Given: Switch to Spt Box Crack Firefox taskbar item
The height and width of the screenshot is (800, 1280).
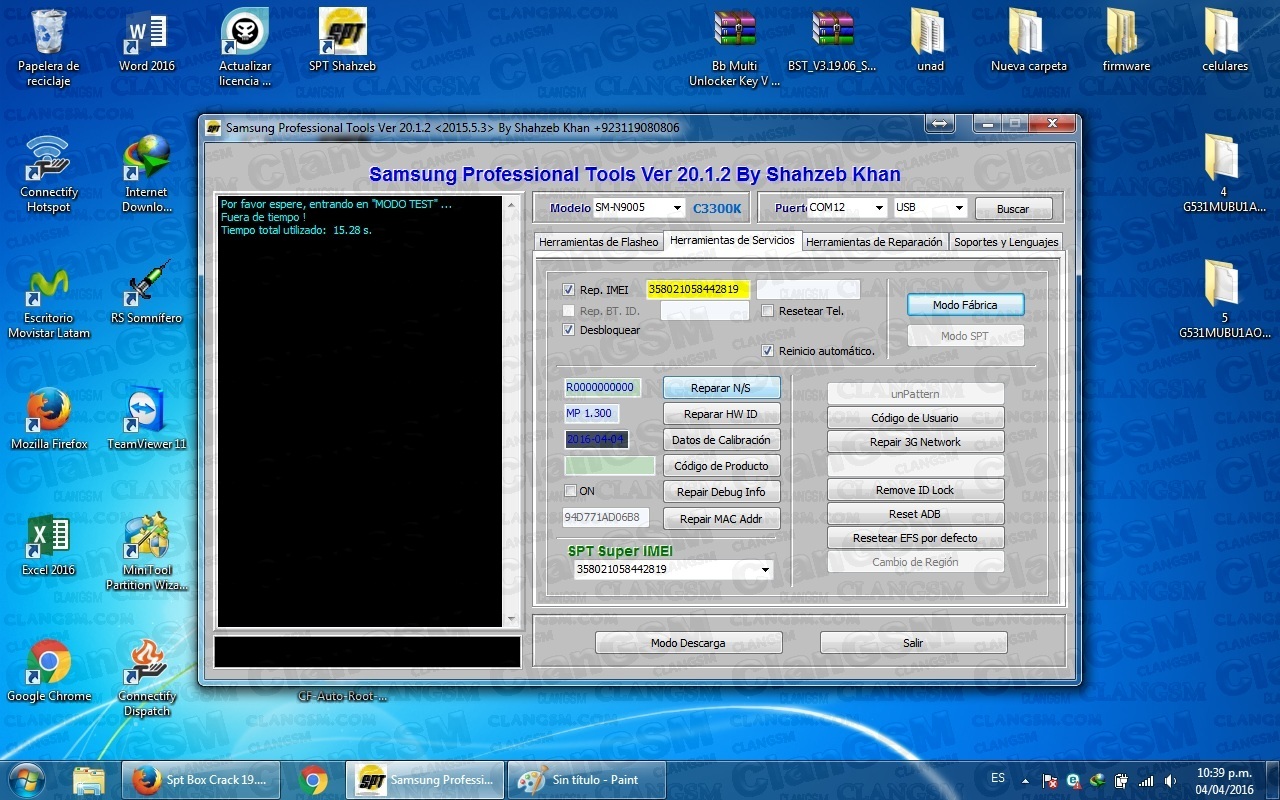Looking at the screenshot, I should (x=203, y=780).
